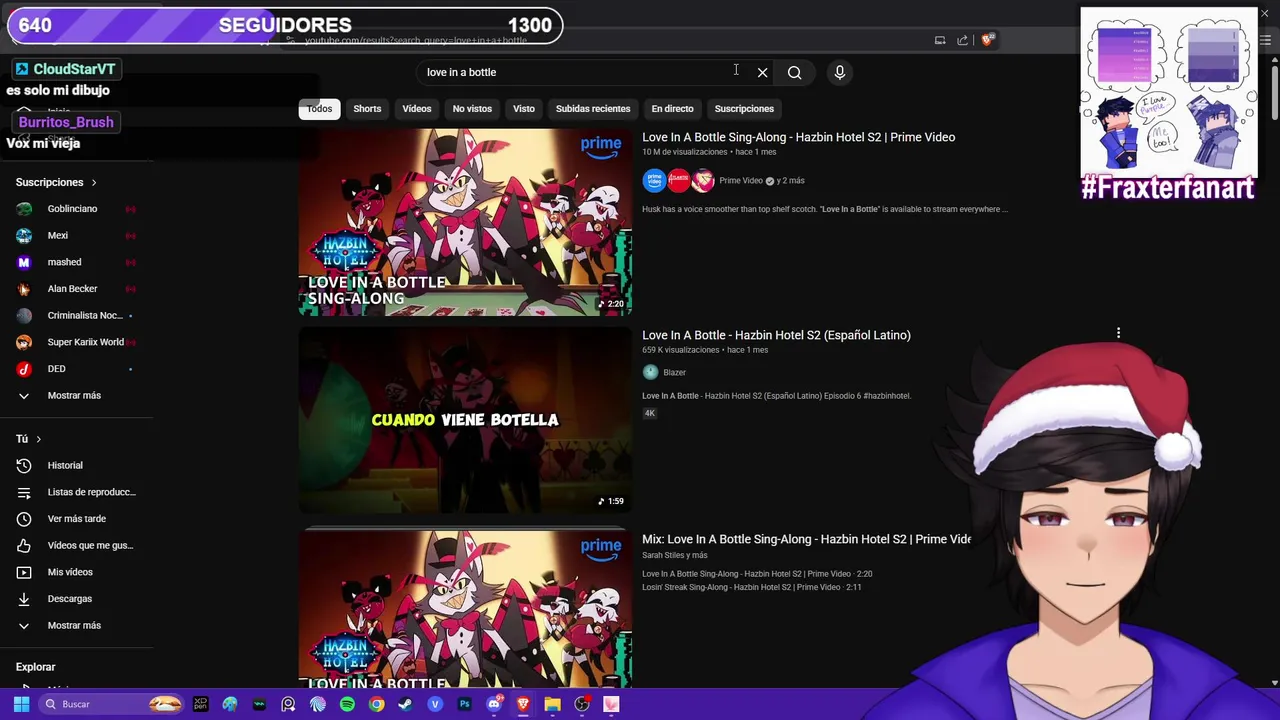Screen dimensions: 1280x720
Task: Select the Todos filter chip
Action: (x=319, y=109)
